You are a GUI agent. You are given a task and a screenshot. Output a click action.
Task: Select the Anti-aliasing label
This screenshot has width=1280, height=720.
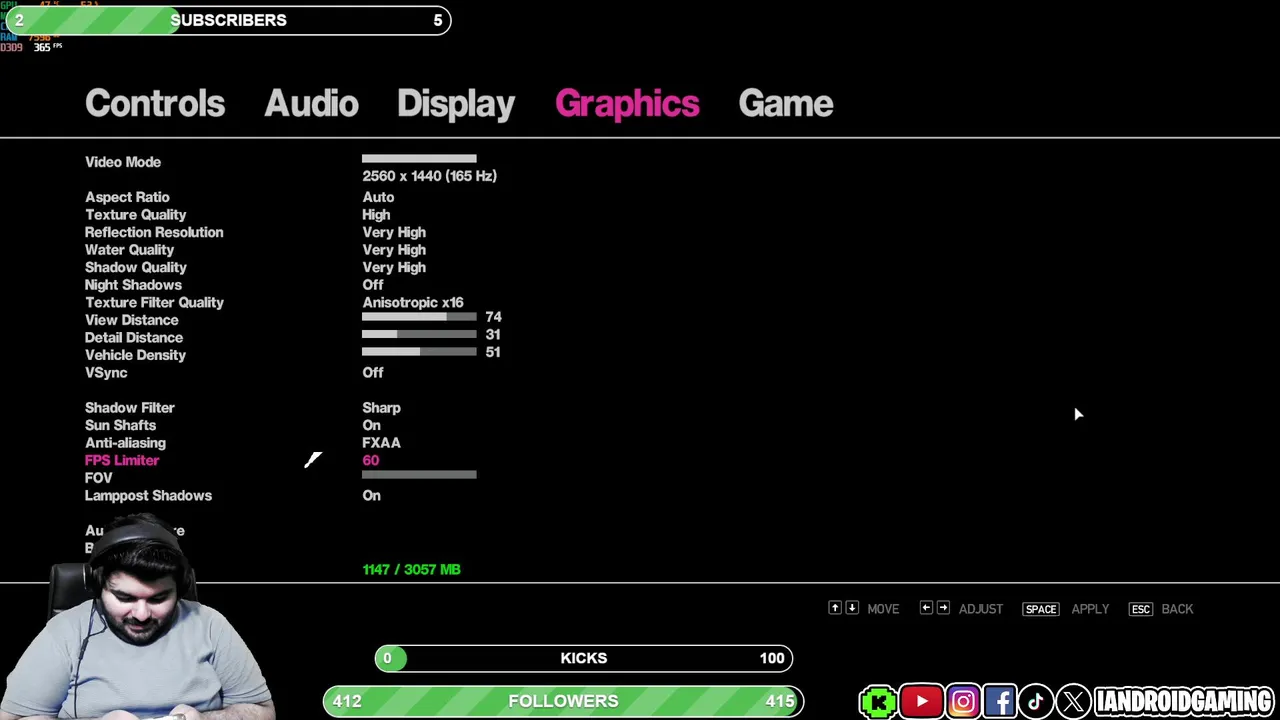coord(125,443)
